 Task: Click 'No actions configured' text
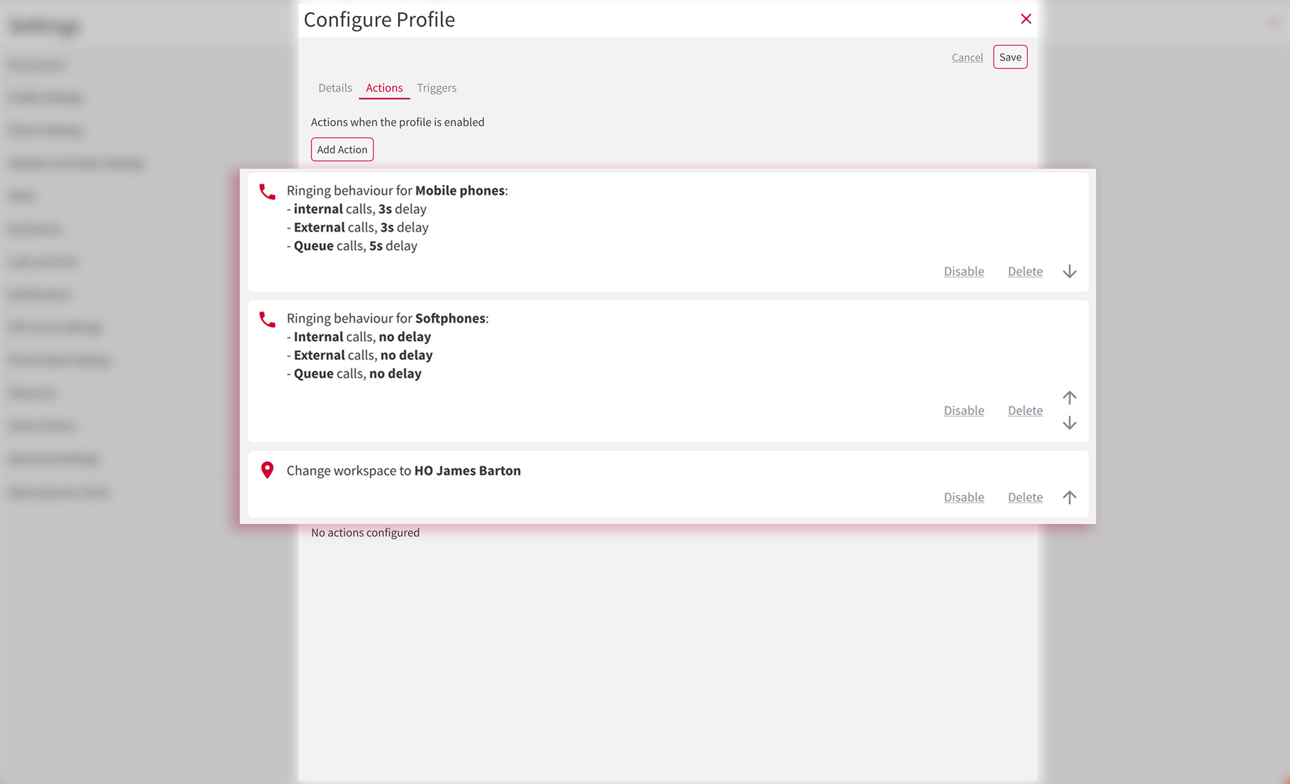click(x=365, y=532)
